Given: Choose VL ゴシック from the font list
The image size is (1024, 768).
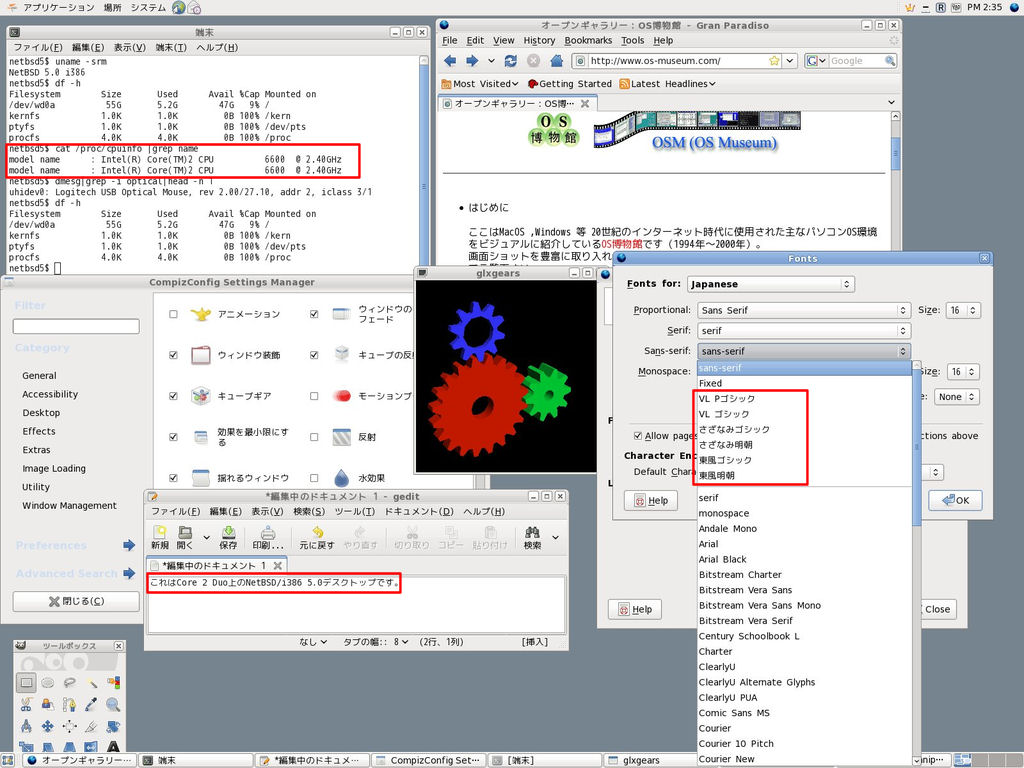Looking at the screenshot, I should coord(724,414).
